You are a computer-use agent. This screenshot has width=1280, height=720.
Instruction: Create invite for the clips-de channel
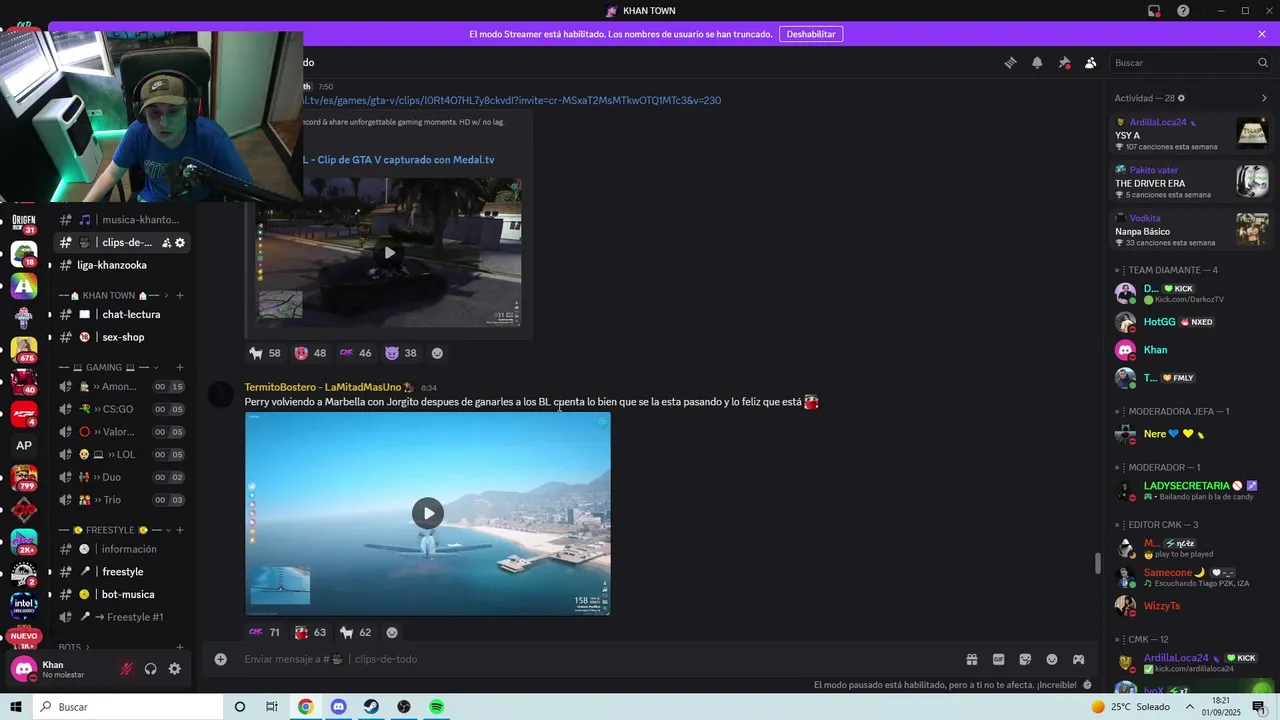click(x=166, y=242)
